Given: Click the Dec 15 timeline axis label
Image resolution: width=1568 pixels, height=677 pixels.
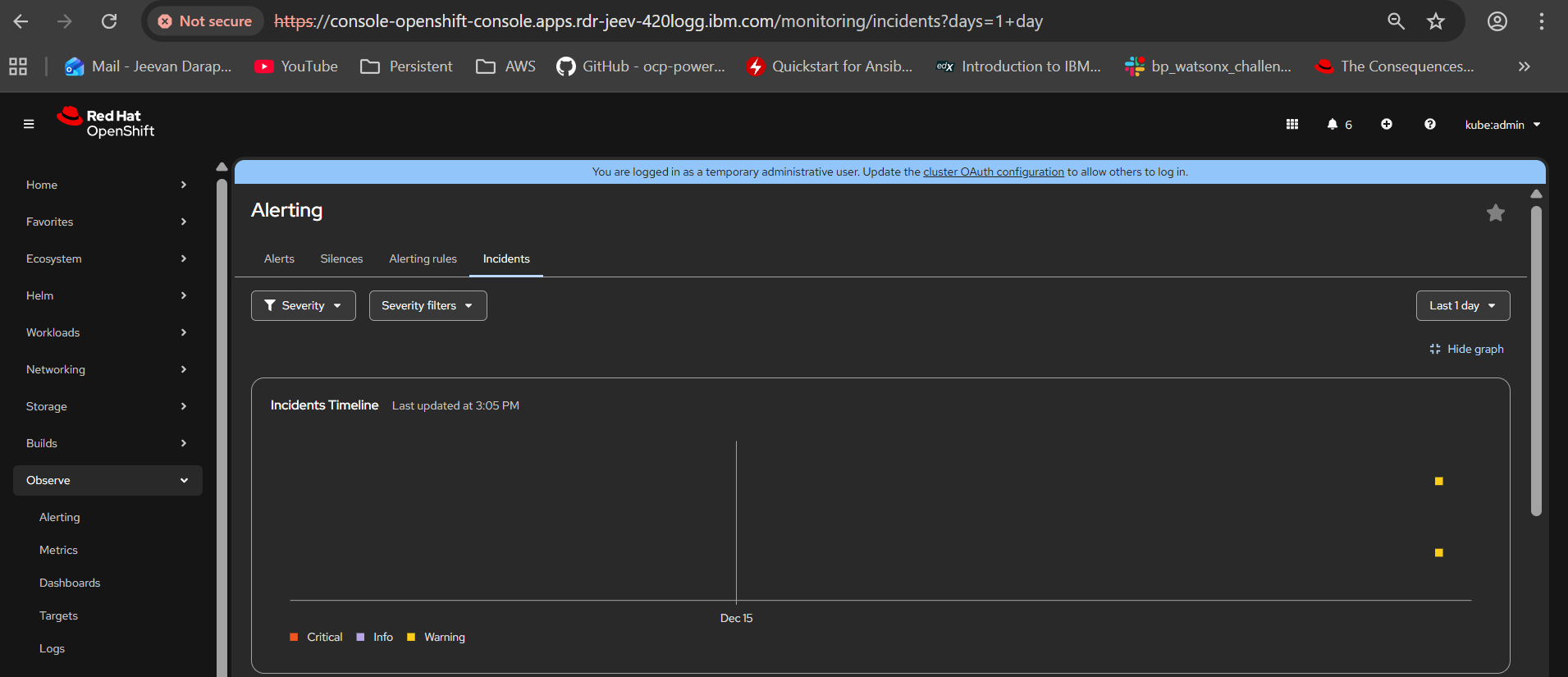Looking at the screenshot, I should (736, 618).
